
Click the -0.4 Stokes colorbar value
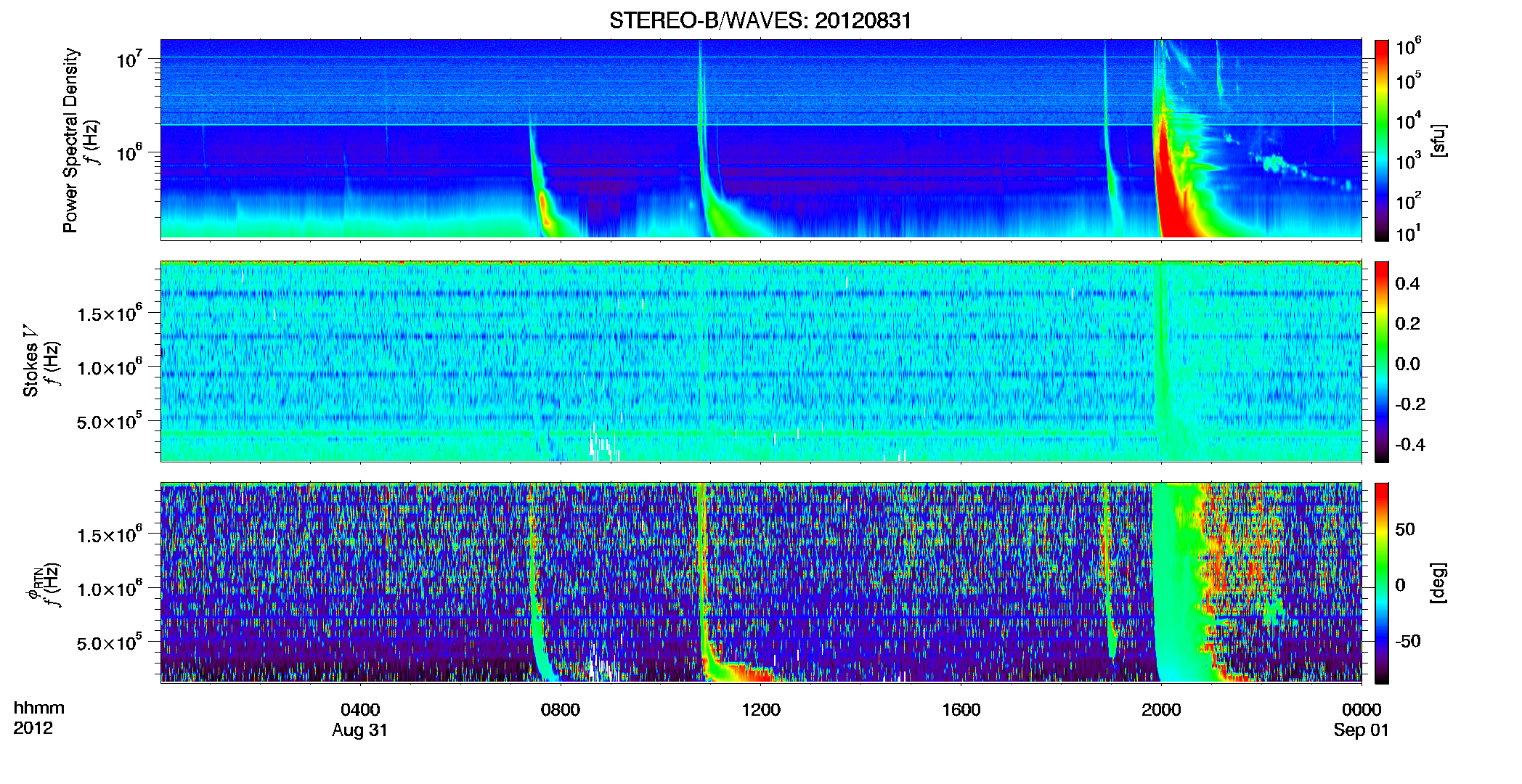(x=1409, y=445)
